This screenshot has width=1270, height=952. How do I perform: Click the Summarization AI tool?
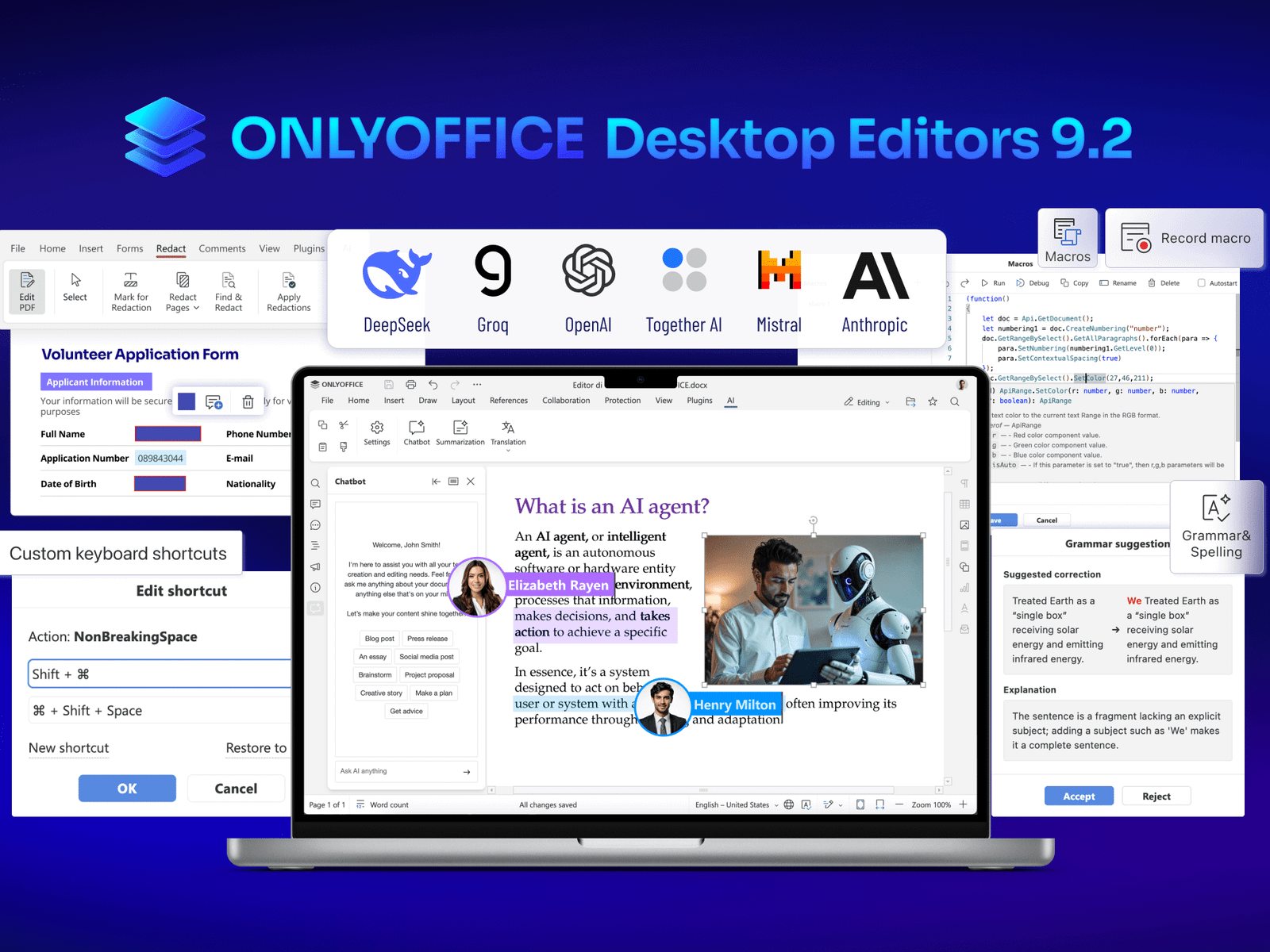[460, 433]
